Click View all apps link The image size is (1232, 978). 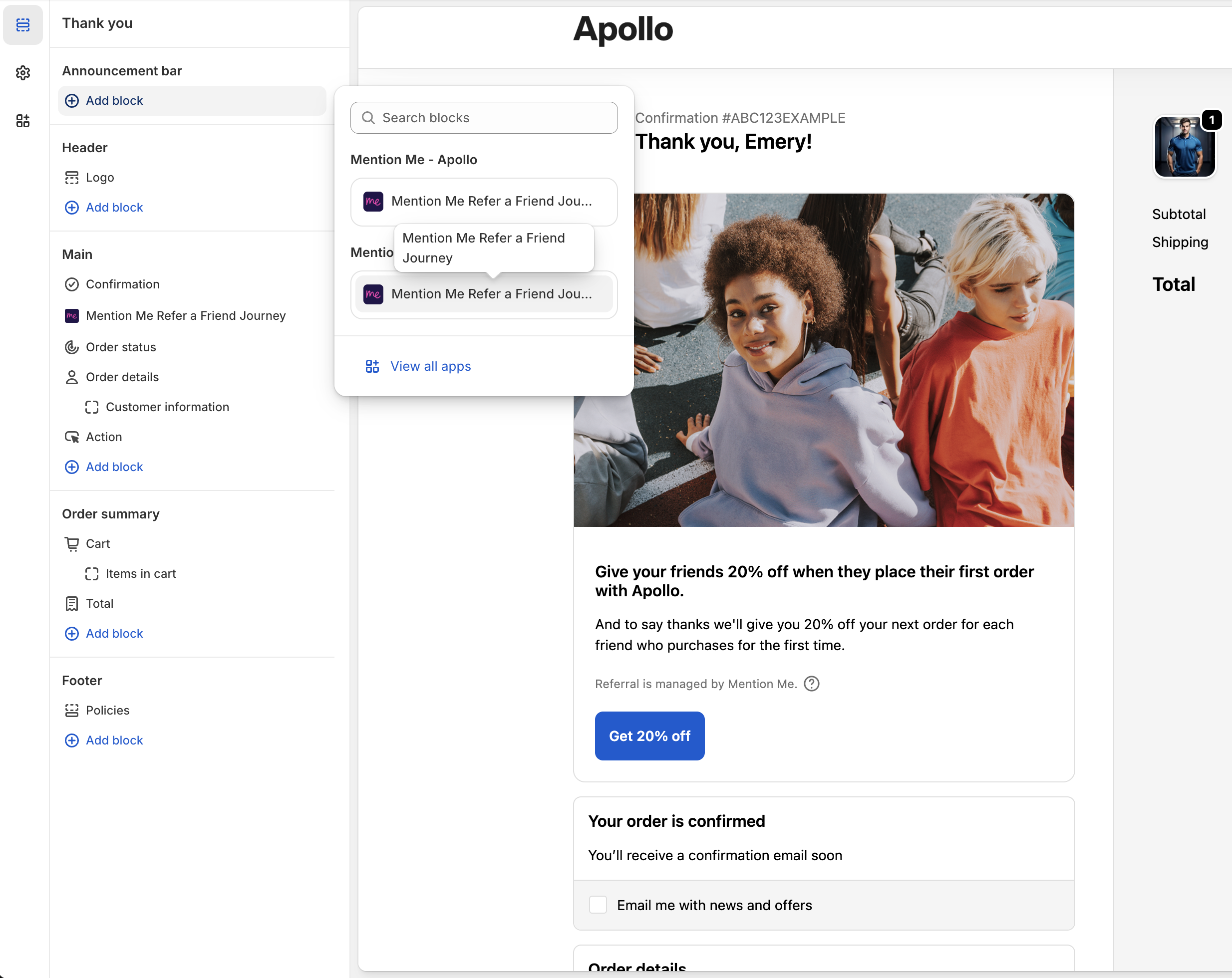pos(430,366)
